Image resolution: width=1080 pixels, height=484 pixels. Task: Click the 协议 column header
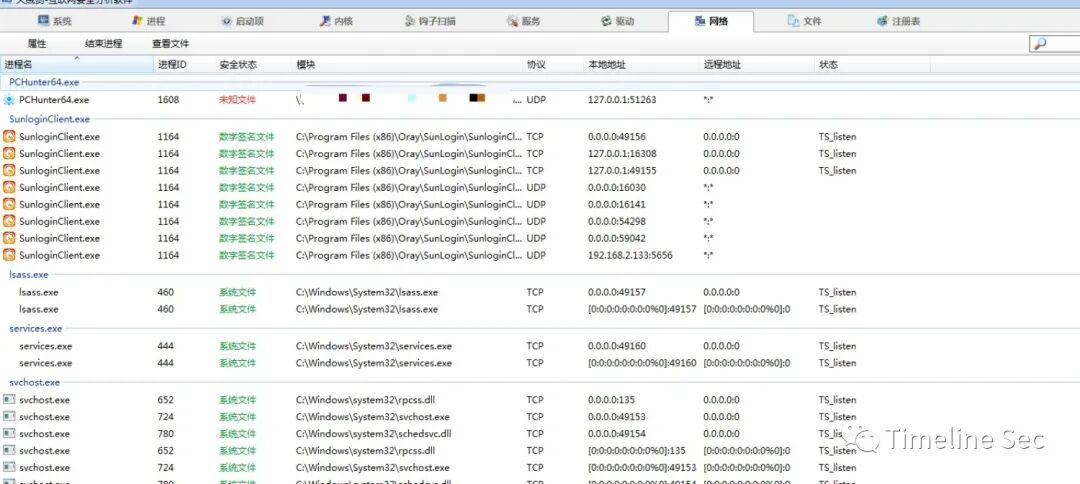click(x=553, y=65)
